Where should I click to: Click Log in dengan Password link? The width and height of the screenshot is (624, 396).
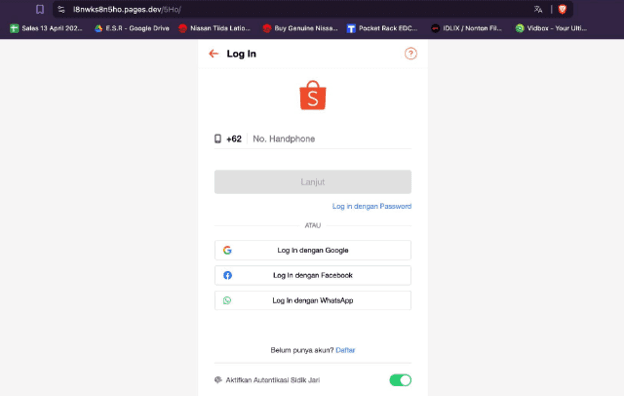click(372, 206)
